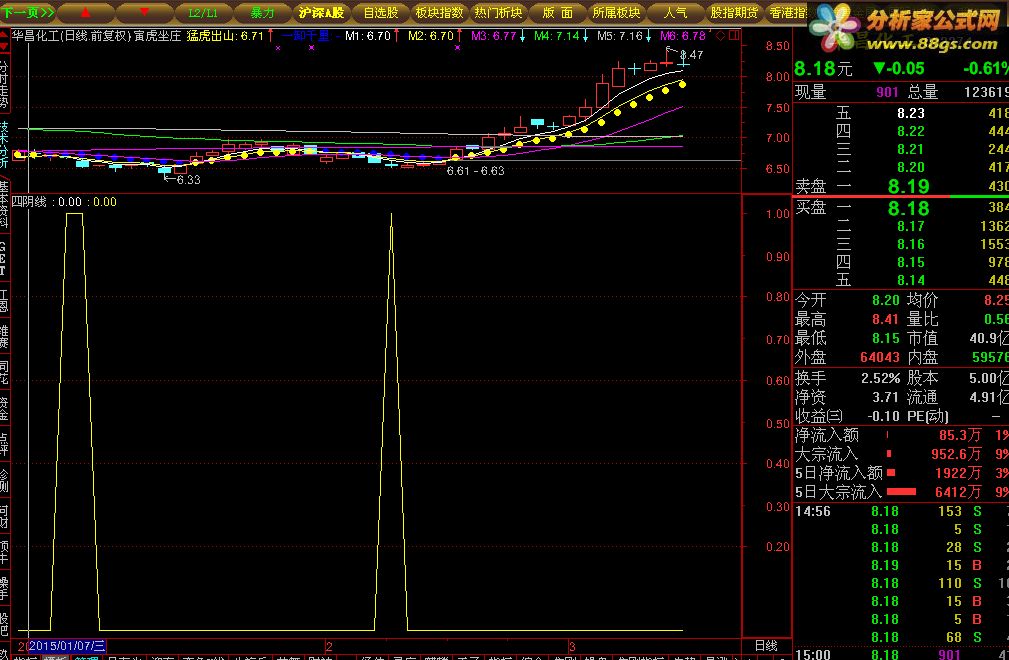Click the 净流入额 85.3万 row
The height and width of the screenshot is (660, 1009).
(901, 435)
